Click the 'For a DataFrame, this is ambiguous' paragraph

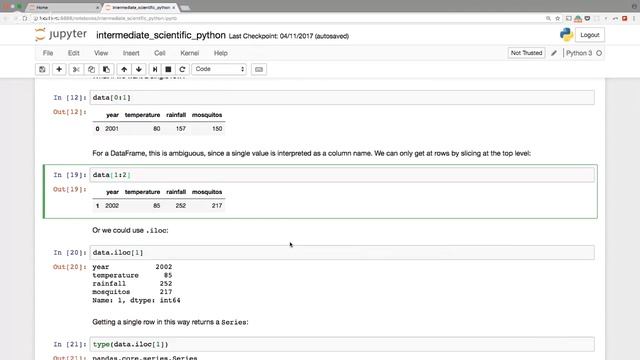pyautogui.click(x=311, y=153)
